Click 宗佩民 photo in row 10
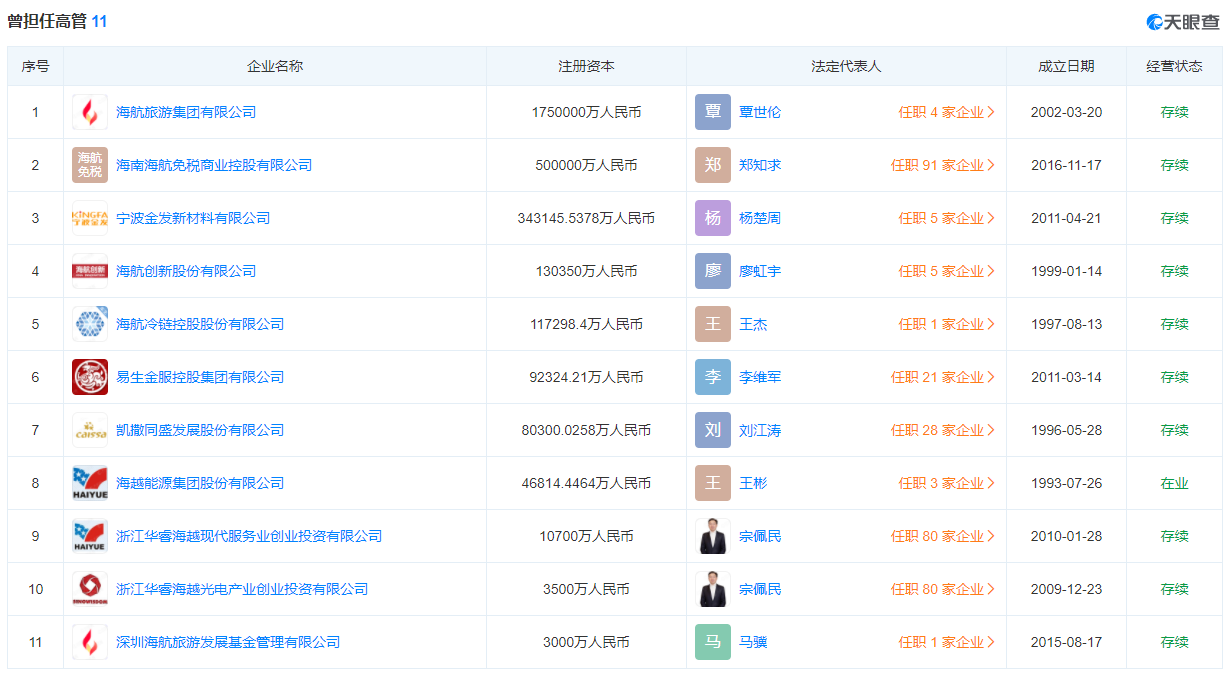 point(713,589)
